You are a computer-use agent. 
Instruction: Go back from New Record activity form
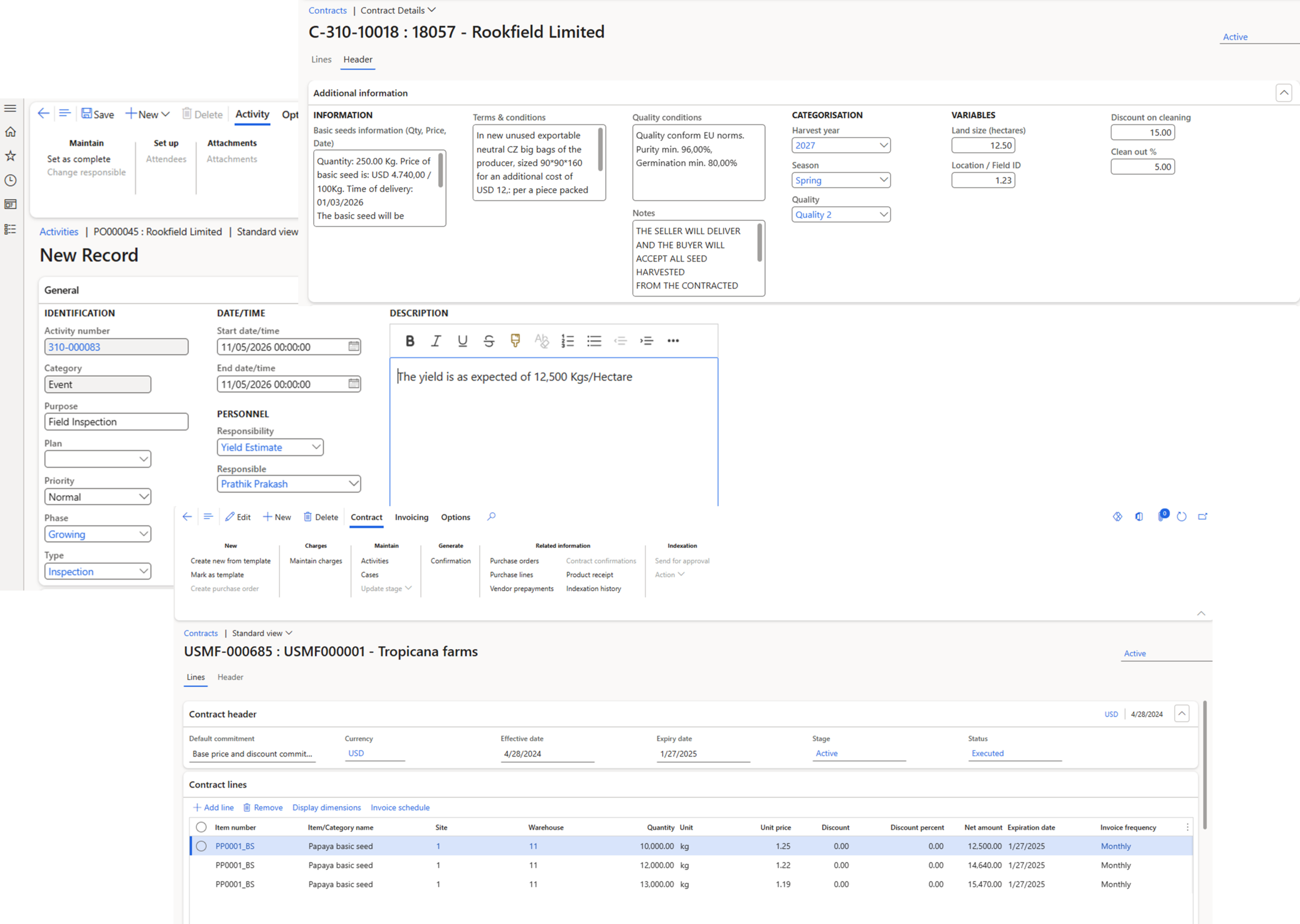pyautogui.click(x=43, y=113)
